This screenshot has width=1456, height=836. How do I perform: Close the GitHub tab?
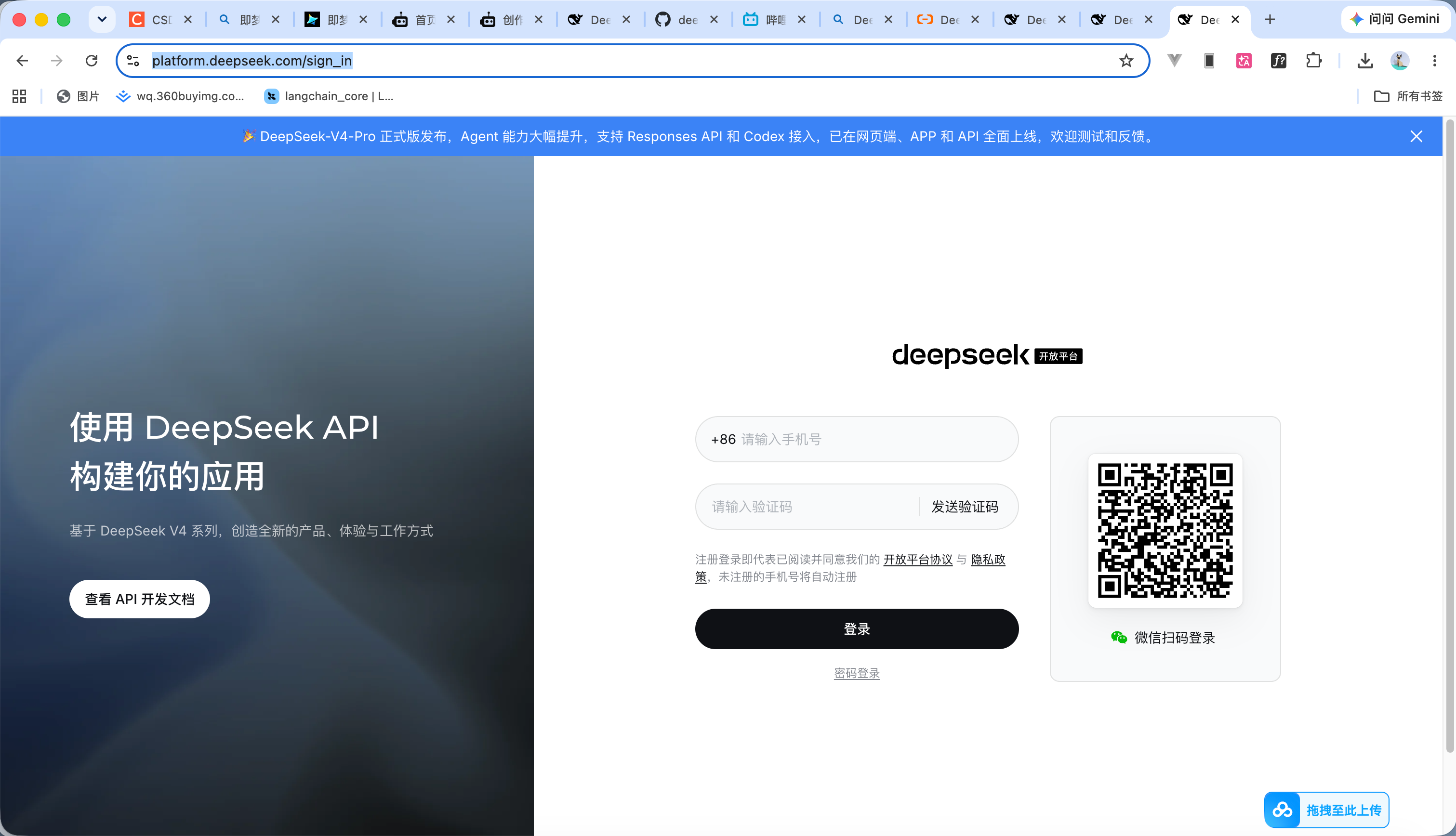click(x=714, y=20)
